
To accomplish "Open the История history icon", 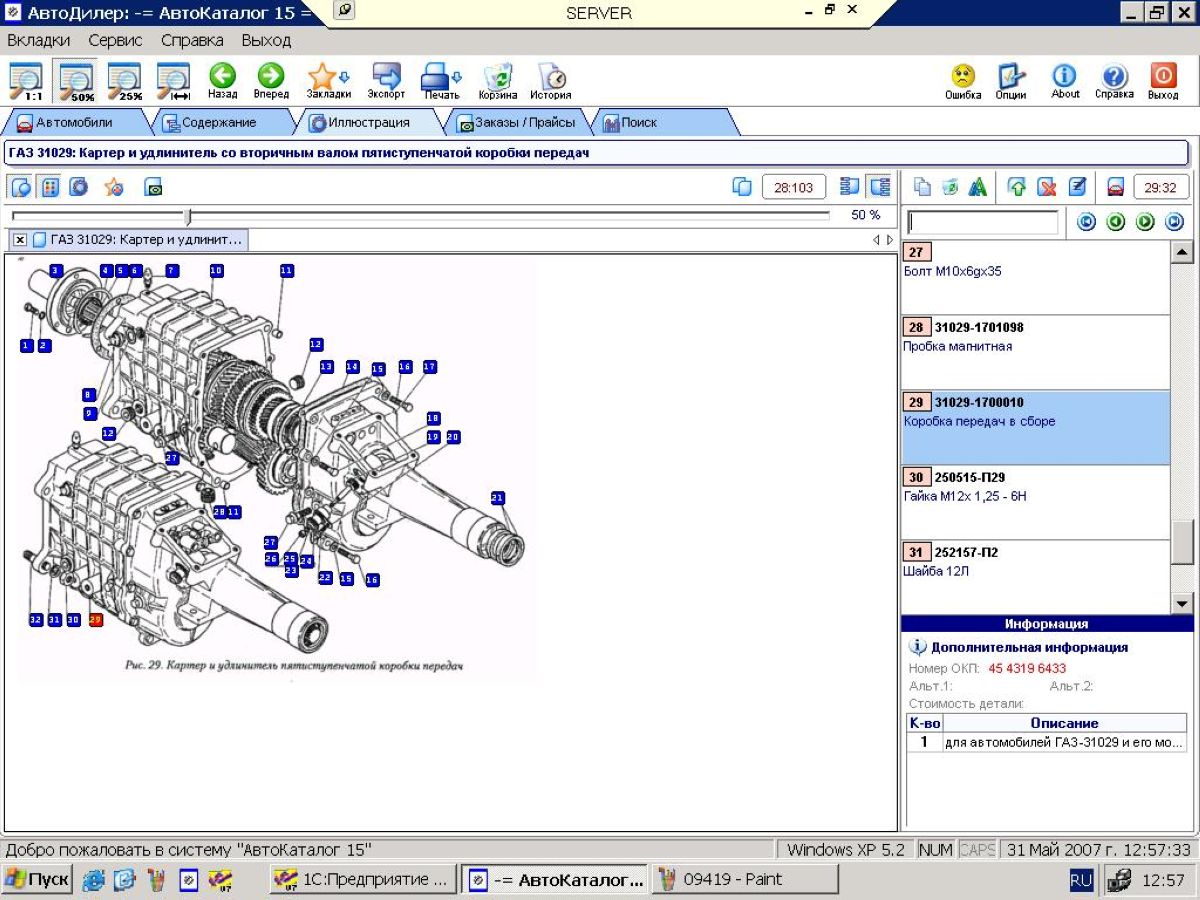I will coord(550,80).
